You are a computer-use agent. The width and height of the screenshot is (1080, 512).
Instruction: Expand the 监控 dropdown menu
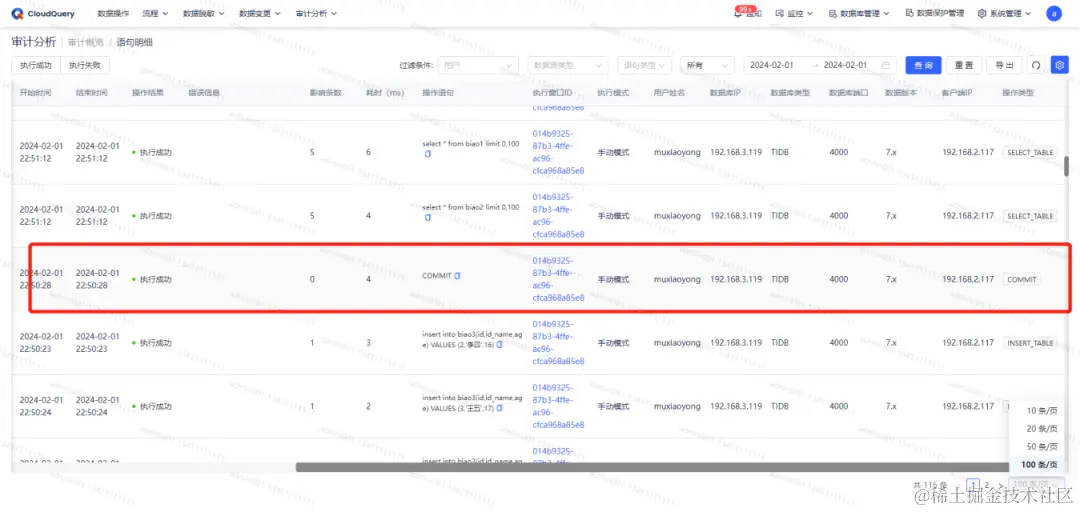[794, 13]
